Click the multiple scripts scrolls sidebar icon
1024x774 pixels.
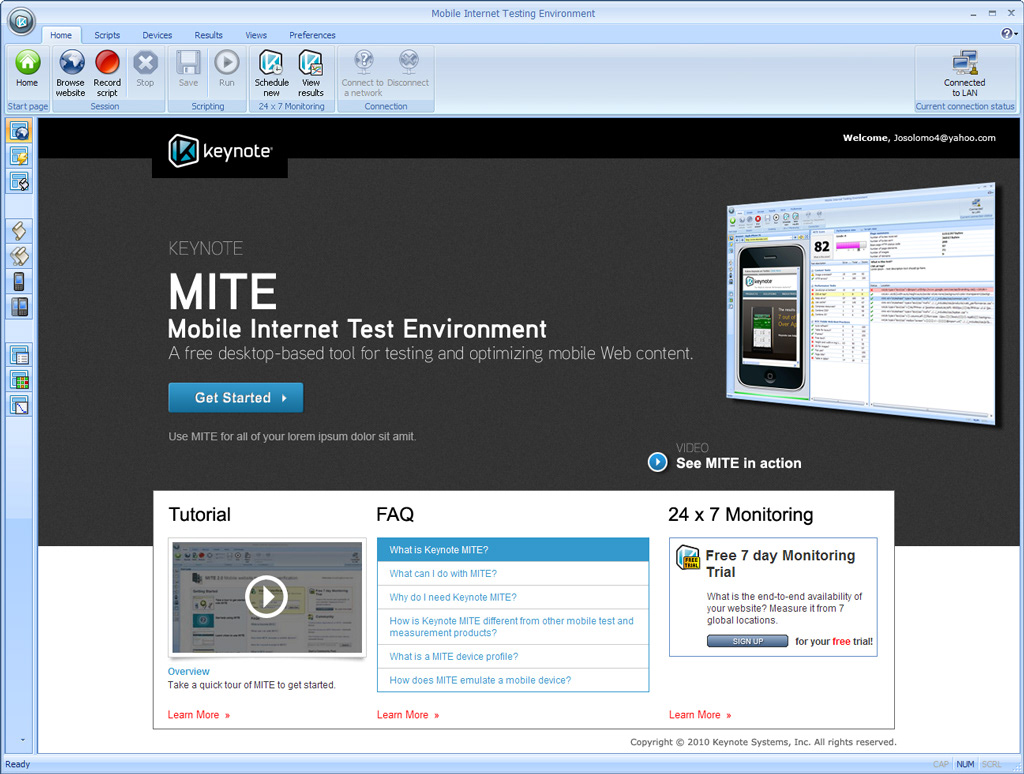(20, 256)
